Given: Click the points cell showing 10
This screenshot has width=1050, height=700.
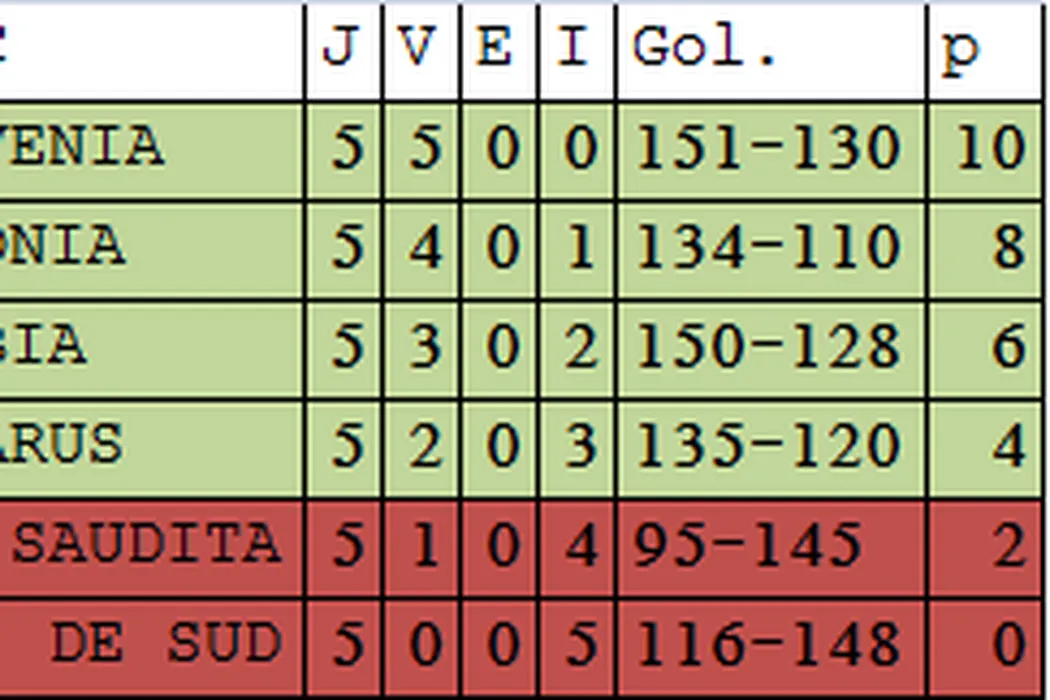Looking at the screenshot, I should 985,150.
